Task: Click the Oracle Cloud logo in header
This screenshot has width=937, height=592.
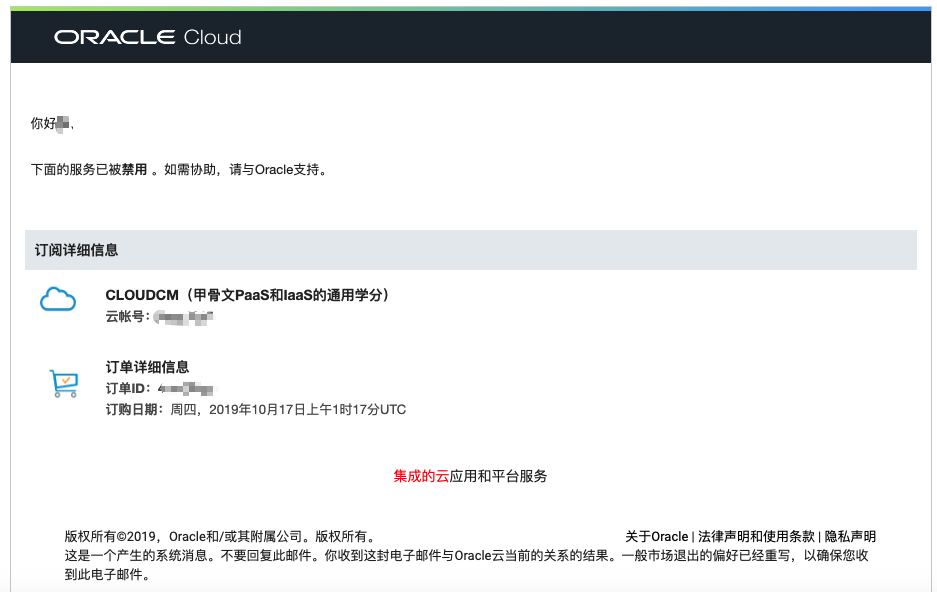Action: [148, 37]
